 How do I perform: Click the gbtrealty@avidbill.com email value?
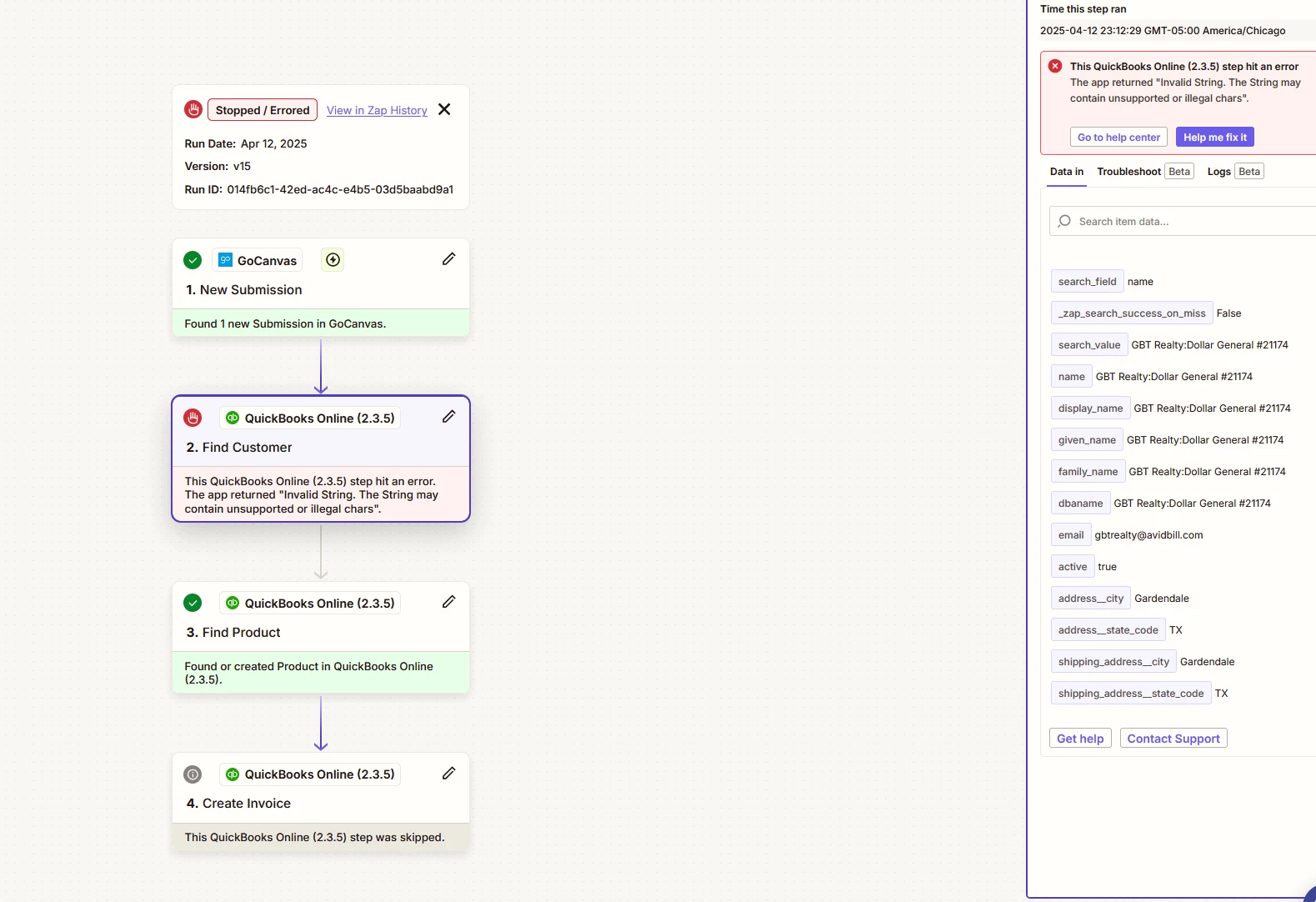tap(1148, 535)
